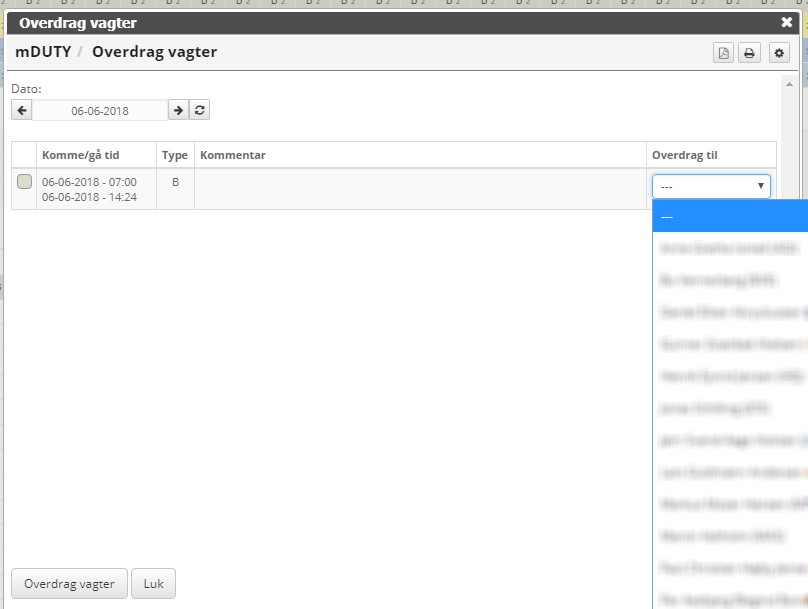The width and height of the screenshot is (808, 609).
Task: Close the Overdrag vagter dialog
Action: point(786,22)
